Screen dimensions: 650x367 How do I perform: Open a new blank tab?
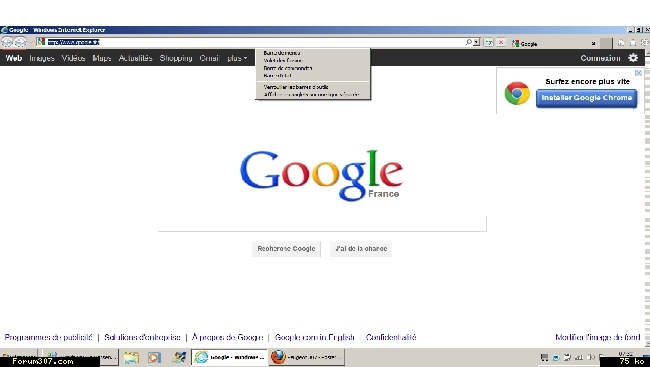pos(606,43)
